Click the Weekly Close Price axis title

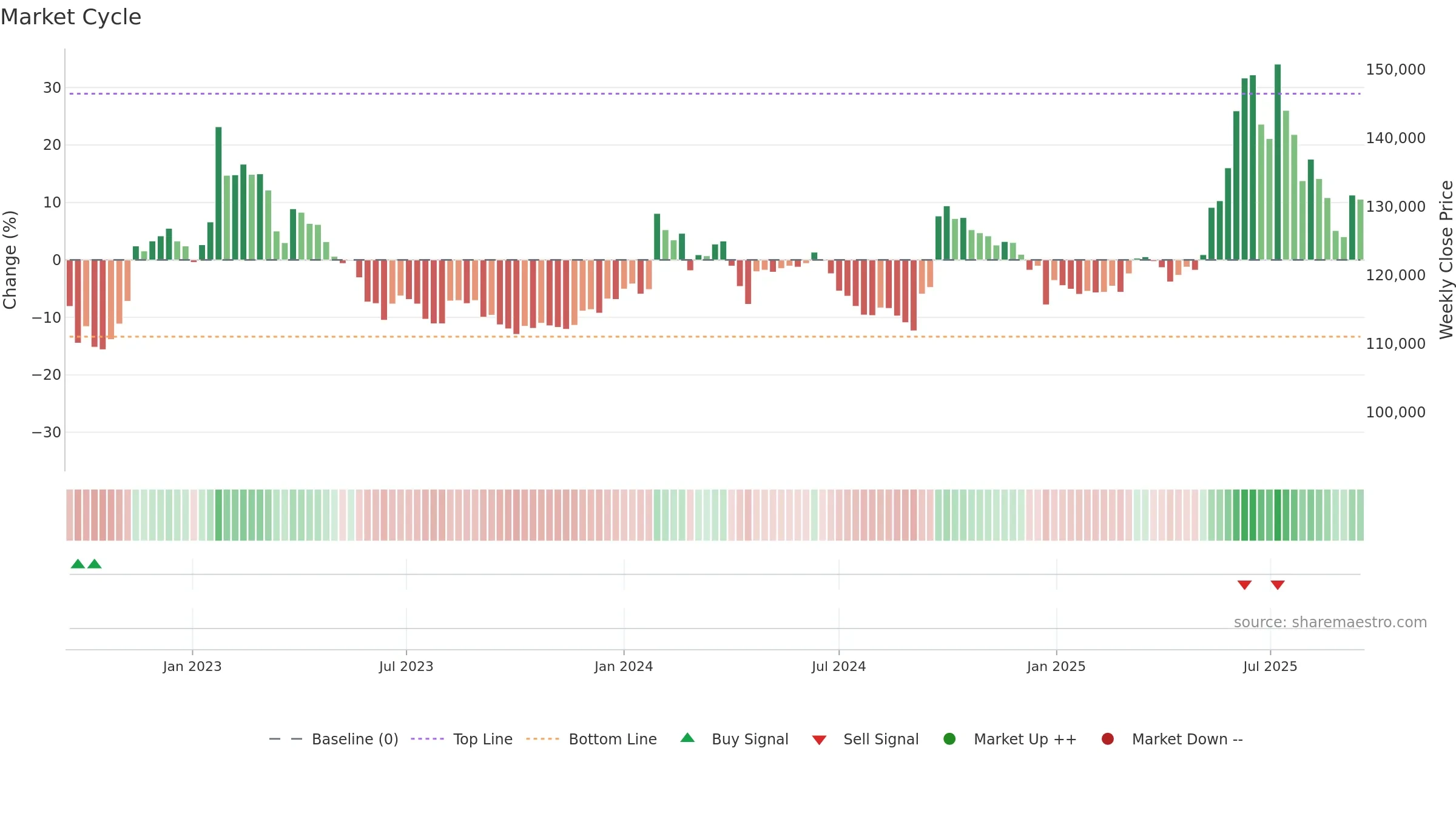tap(1446, 260)
